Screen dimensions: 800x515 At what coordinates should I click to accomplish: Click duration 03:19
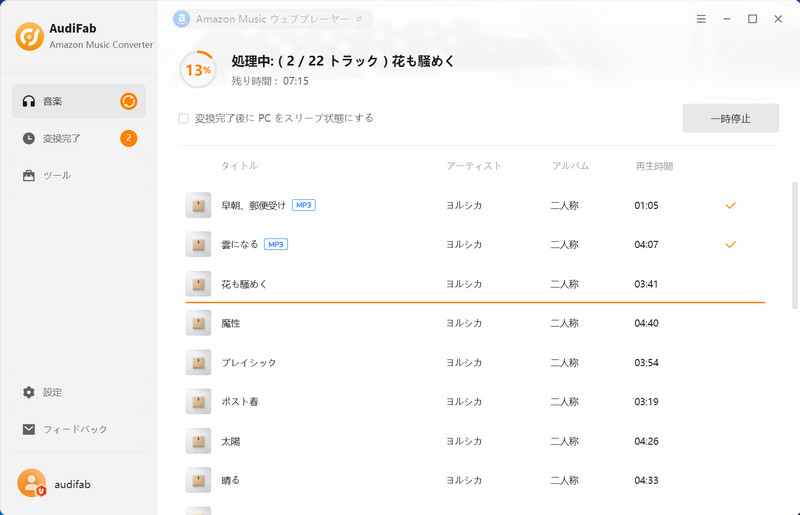[646, 402]
